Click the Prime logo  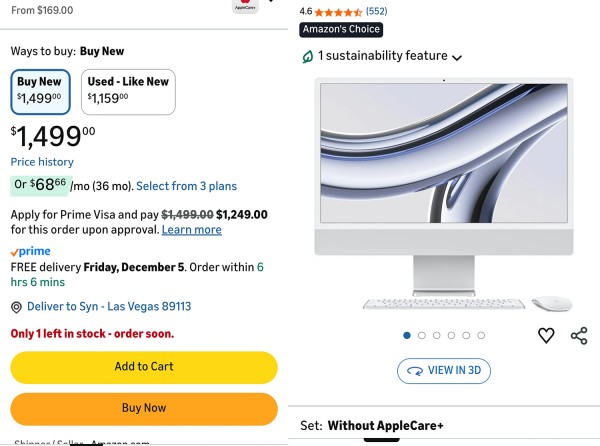coord(30,252)
